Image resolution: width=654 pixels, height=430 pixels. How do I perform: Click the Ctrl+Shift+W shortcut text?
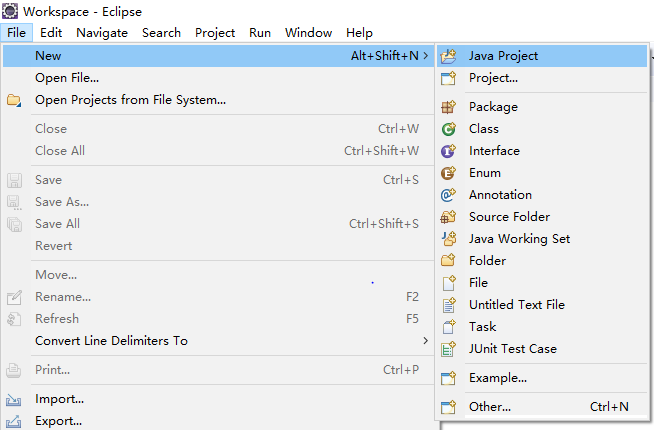pyautogui.click(x=381, y=151)
